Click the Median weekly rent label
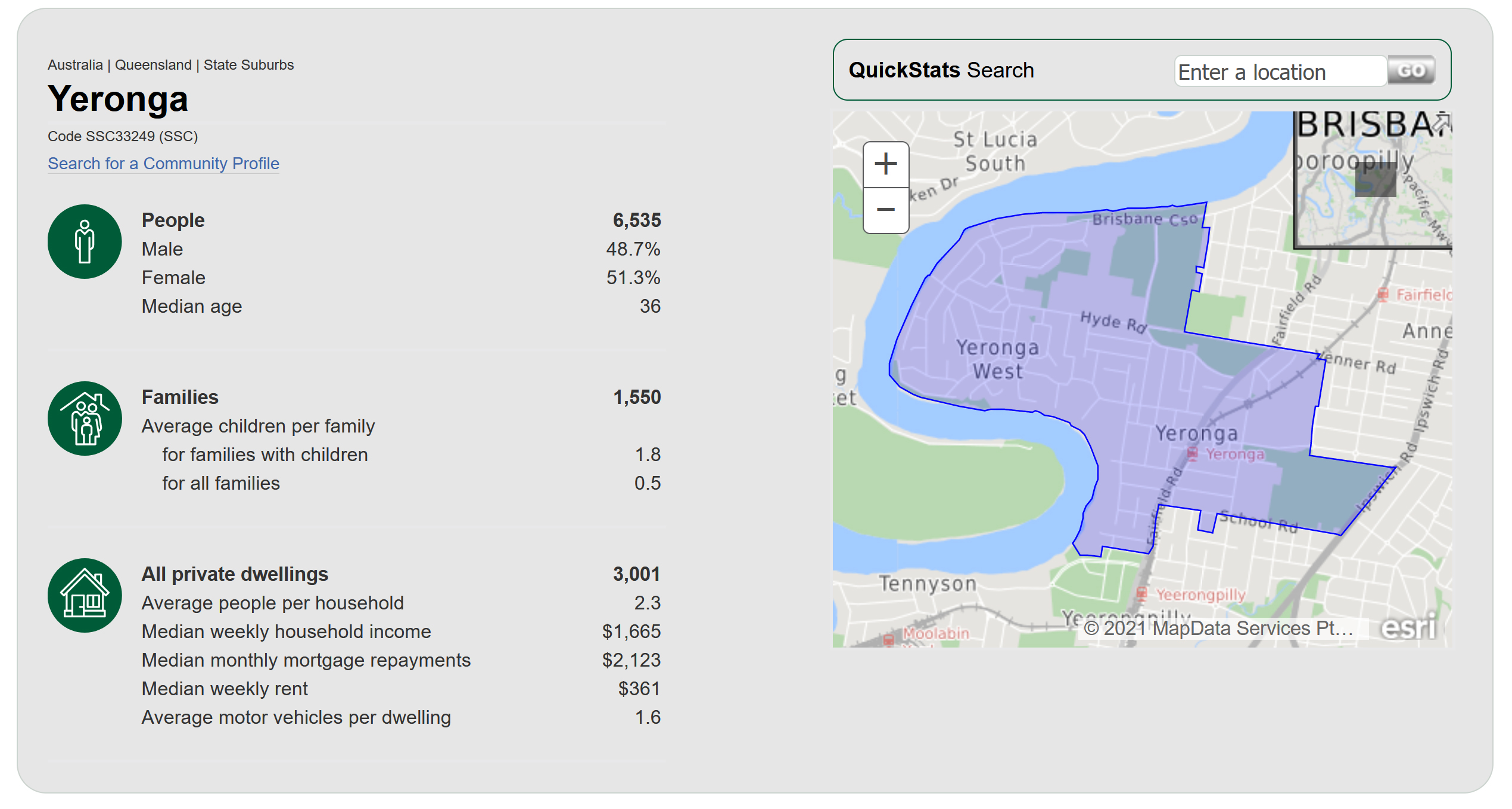The width and height of the screenshot is (1512, 809). pos(225,689)
